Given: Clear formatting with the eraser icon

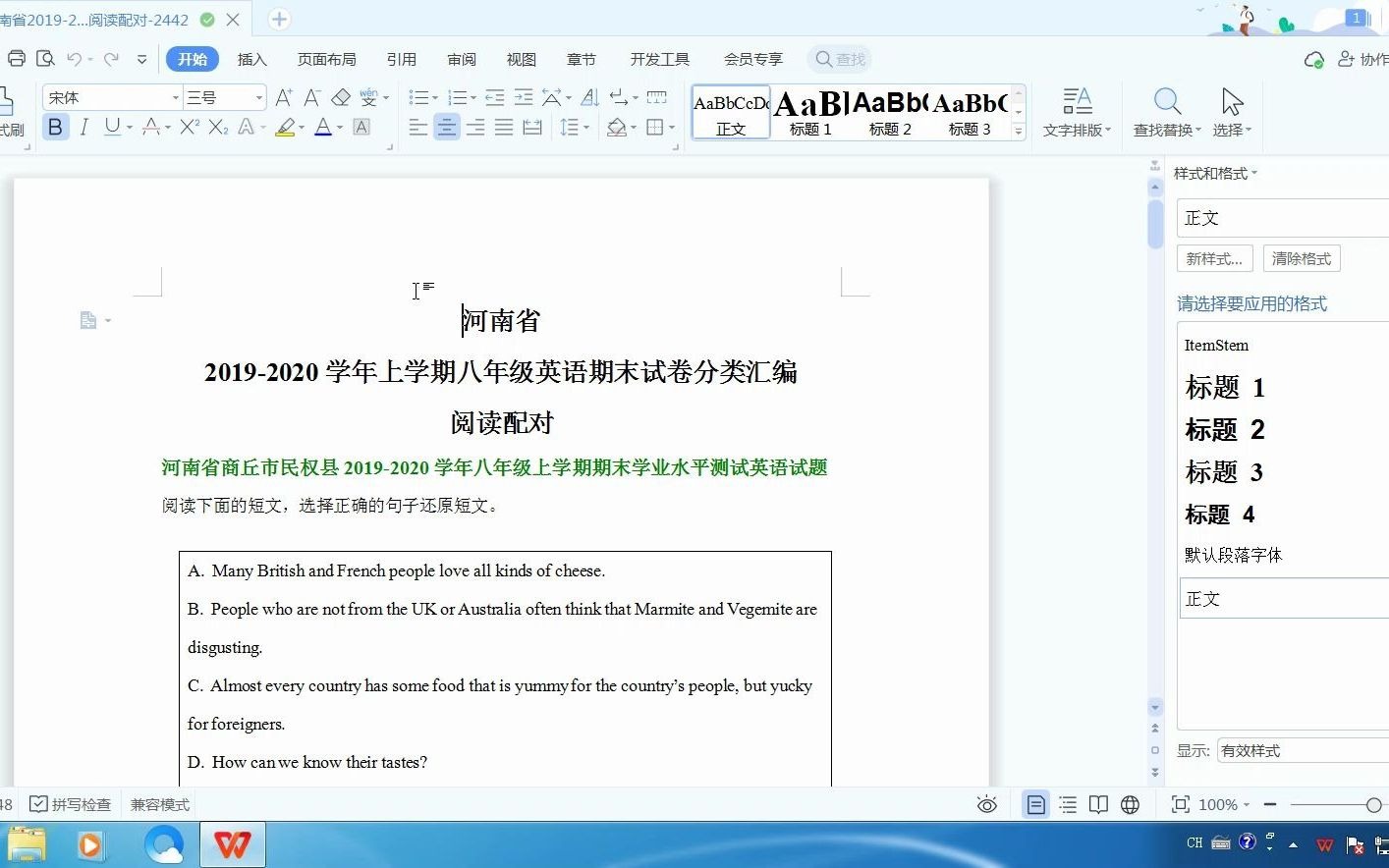Looking at the screenshot, I should (x=341, y=97).
